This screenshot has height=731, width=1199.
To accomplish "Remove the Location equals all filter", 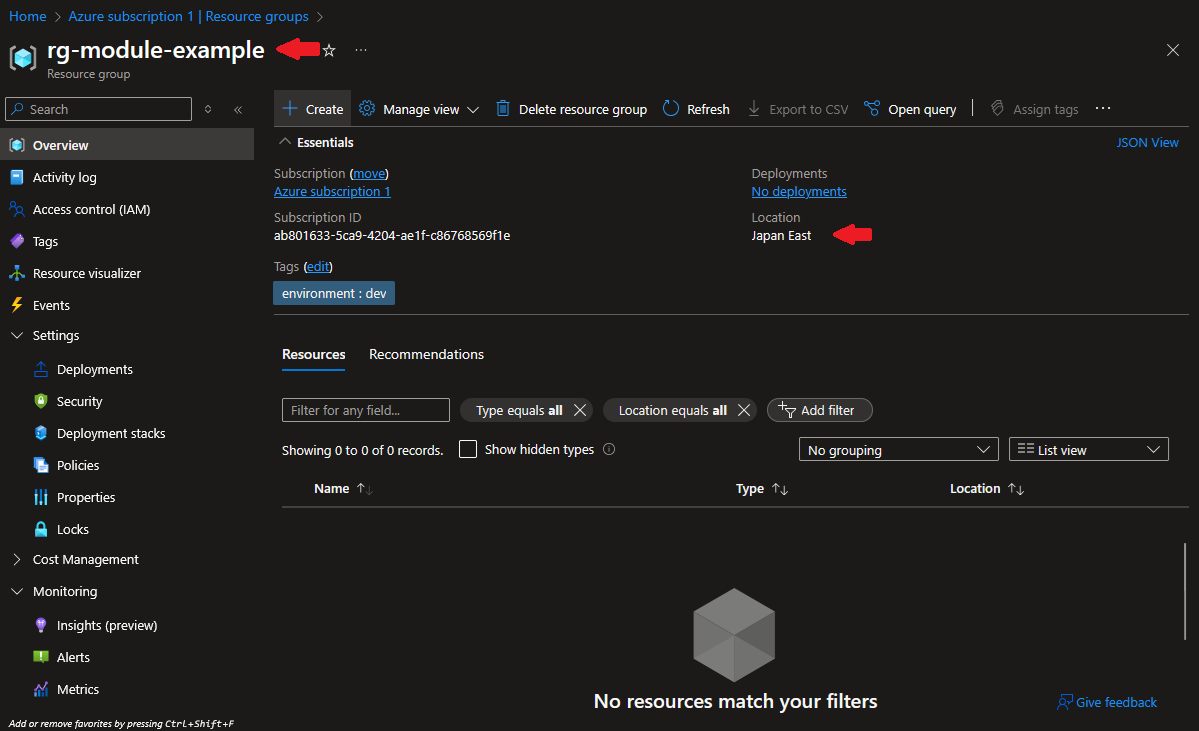I will [743, 411].
